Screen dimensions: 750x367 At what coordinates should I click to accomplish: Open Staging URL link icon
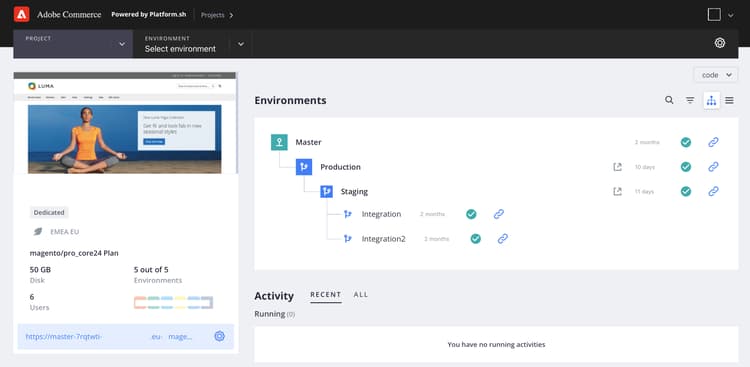pos(713,191)
